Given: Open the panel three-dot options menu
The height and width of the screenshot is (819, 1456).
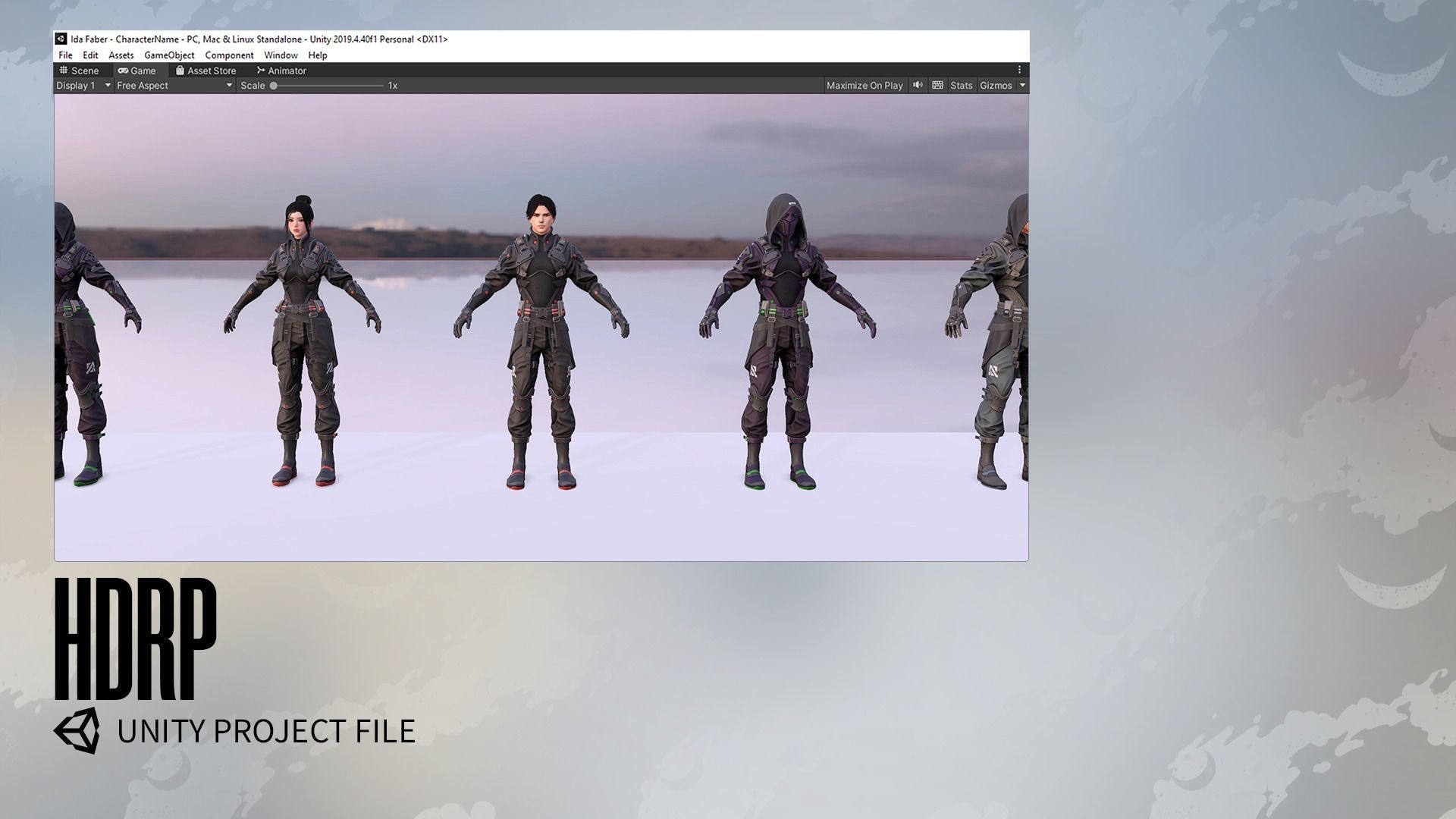Looking at the screenshot, I should pos(1019,70).
